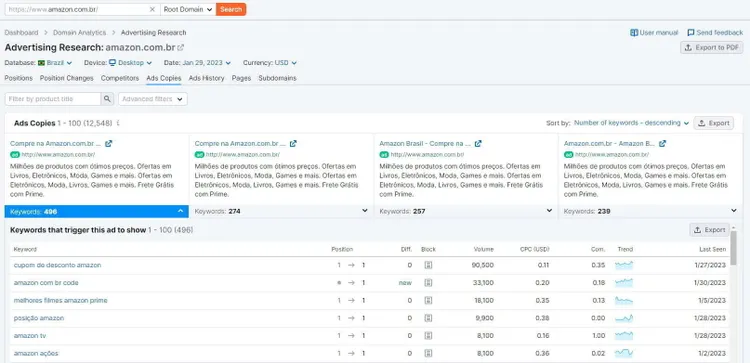Click the Desktop monitor device icon
750x363 pixels.
point(112,63)
